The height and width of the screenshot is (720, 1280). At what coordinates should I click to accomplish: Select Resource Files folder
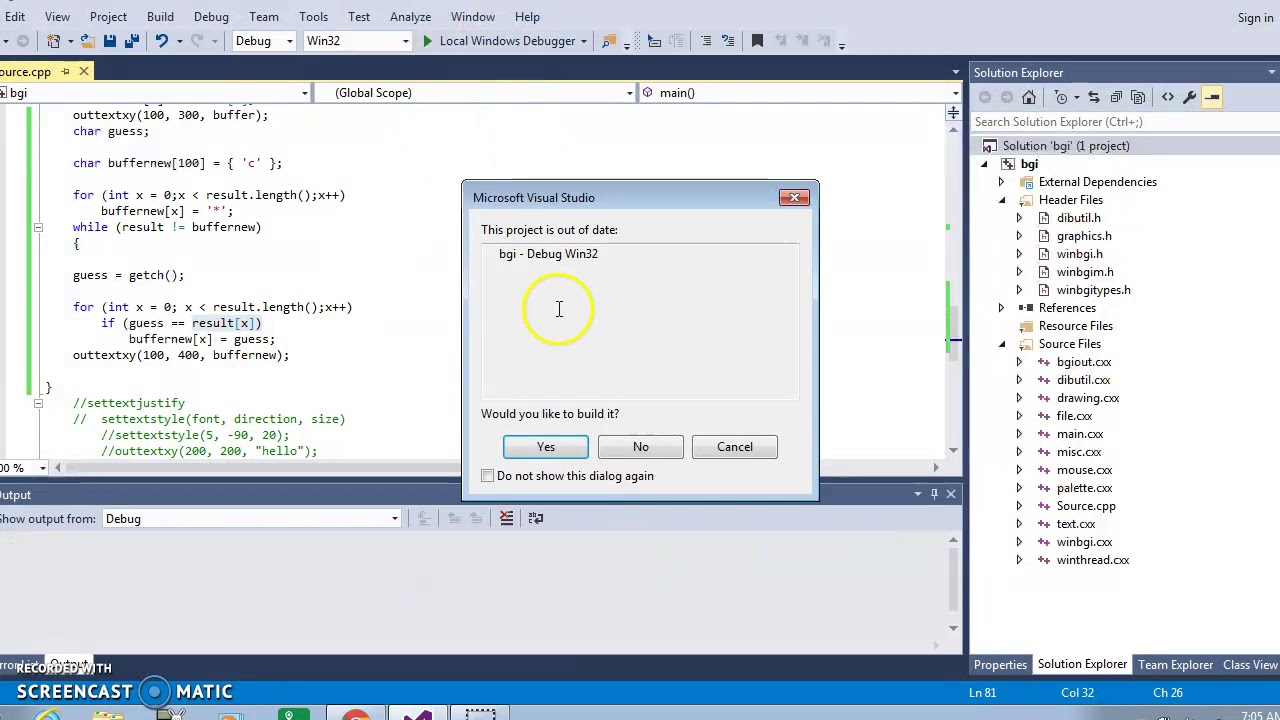pyautogui.click(x=1075, y=326)
